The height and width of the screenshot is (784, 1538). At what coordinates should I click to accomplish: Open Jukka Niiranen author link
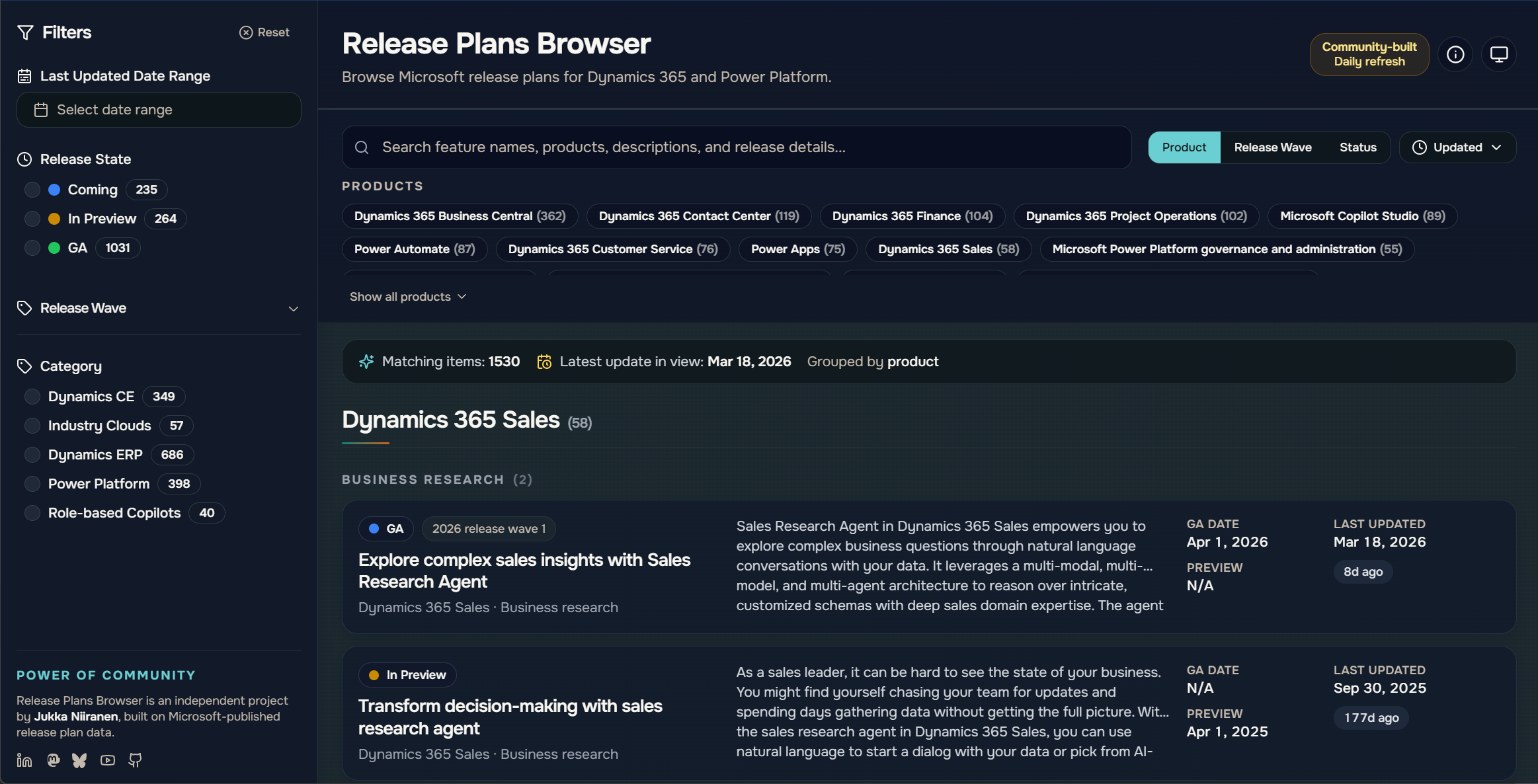[76, 717]
